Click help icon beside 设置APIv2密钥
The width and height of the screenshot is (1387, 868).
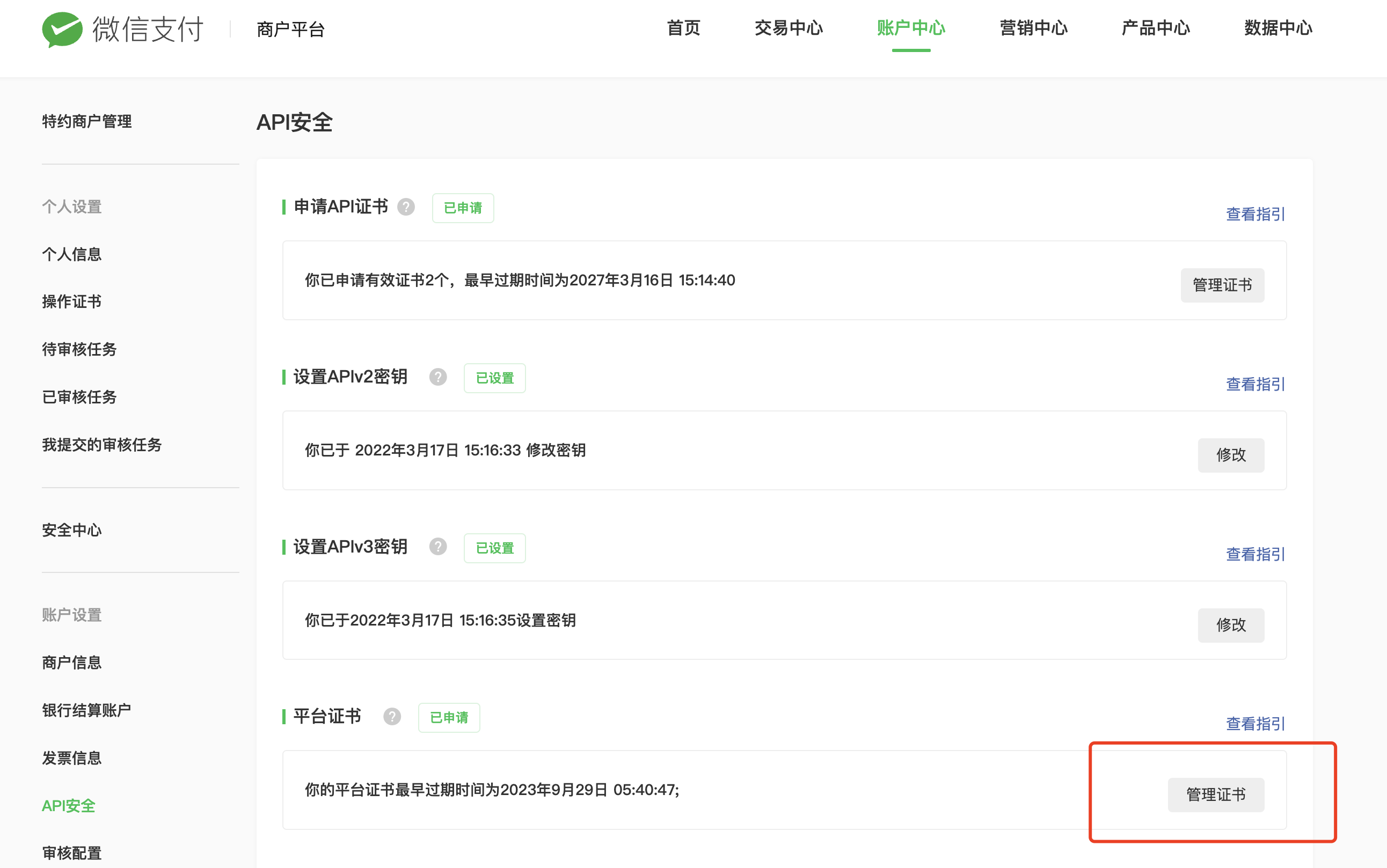(437, 377)
